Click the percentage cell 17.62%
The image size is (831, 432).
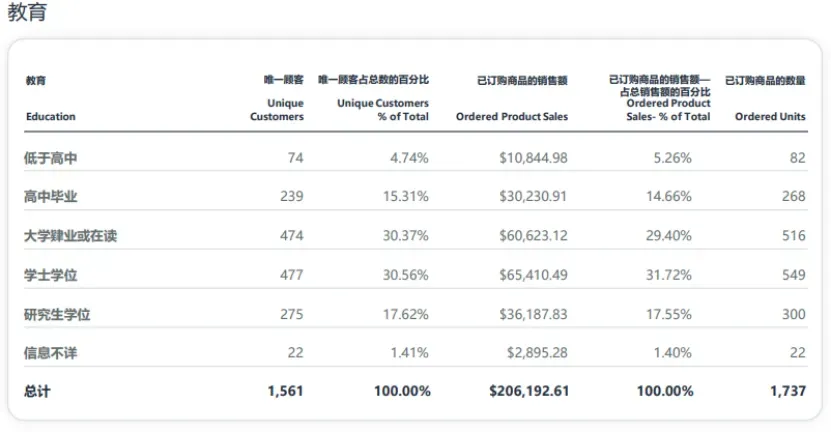(406, 314)
